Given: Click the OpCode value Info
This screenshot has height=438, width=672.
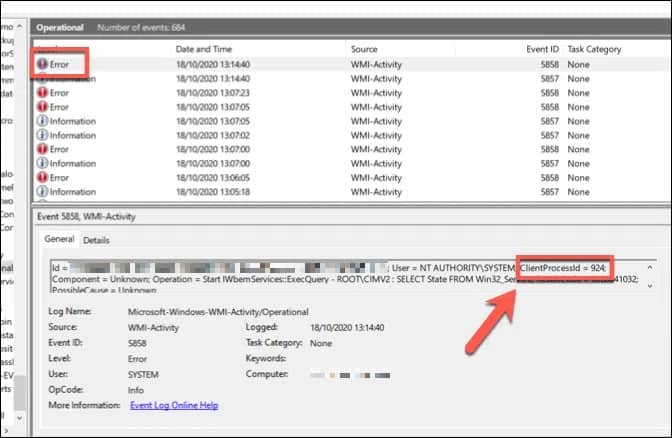Looking at the screenshot, I should [135, 390].
